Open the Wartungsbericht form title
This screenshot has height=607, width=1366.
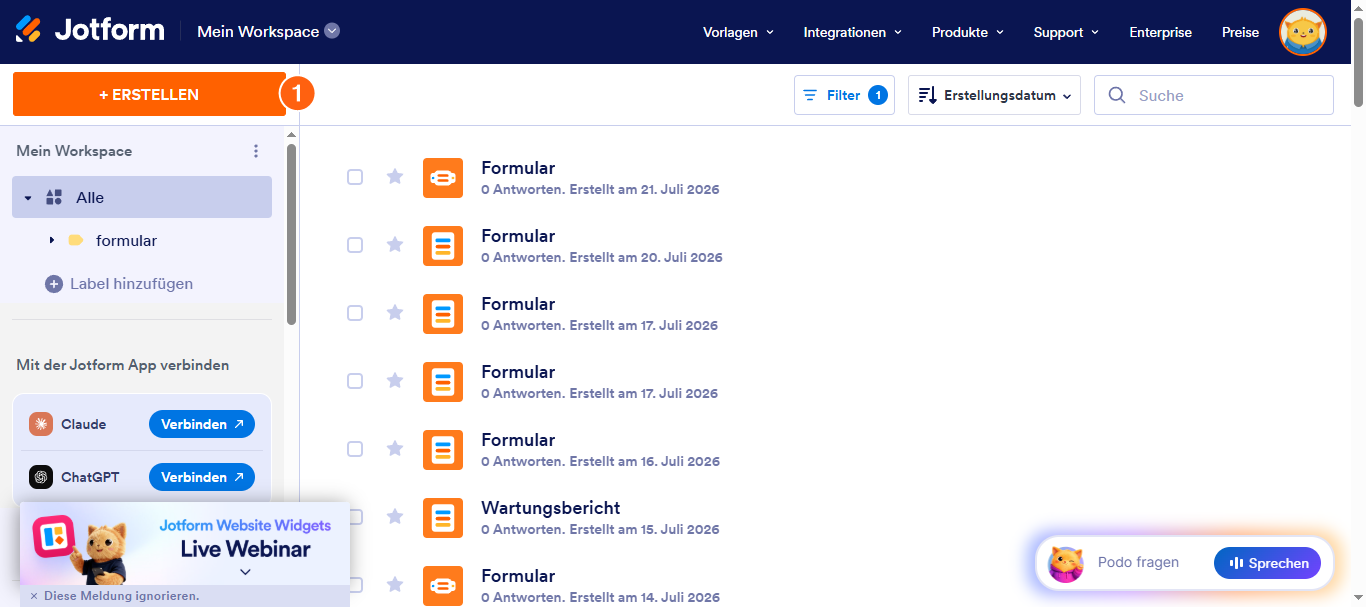point(551,508)
